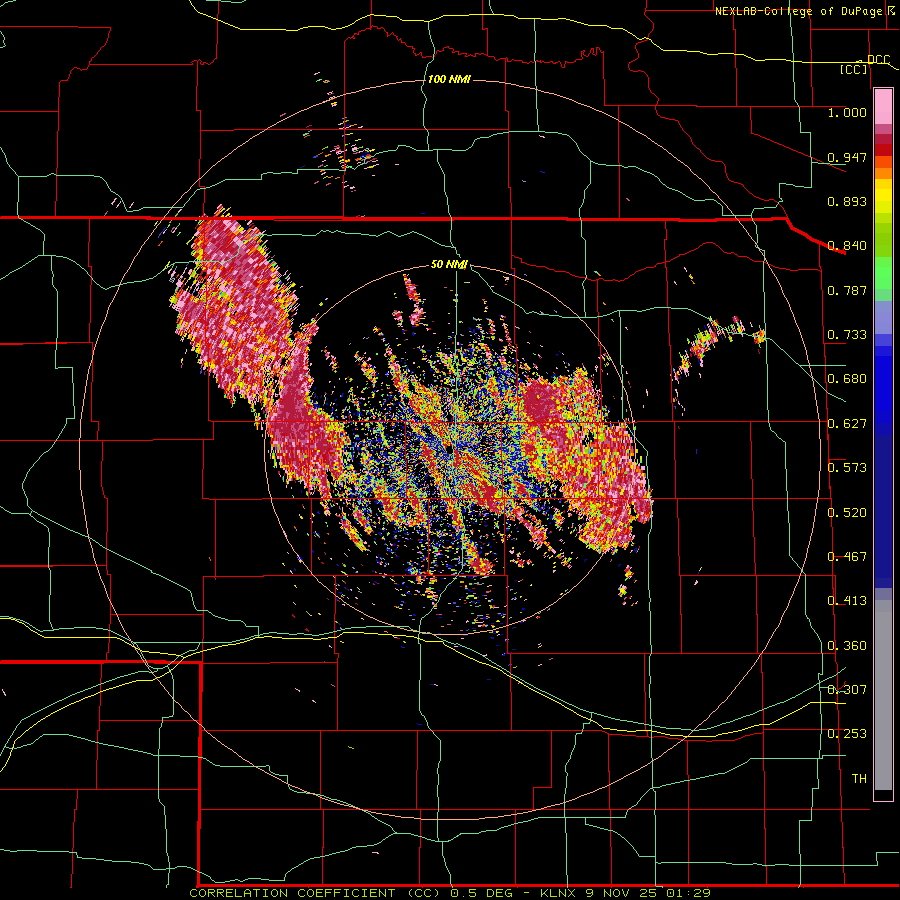Click the 0.360 legend value
Image resolution: width=900 pixels, height=900 pixels.
tap(847, 646)
